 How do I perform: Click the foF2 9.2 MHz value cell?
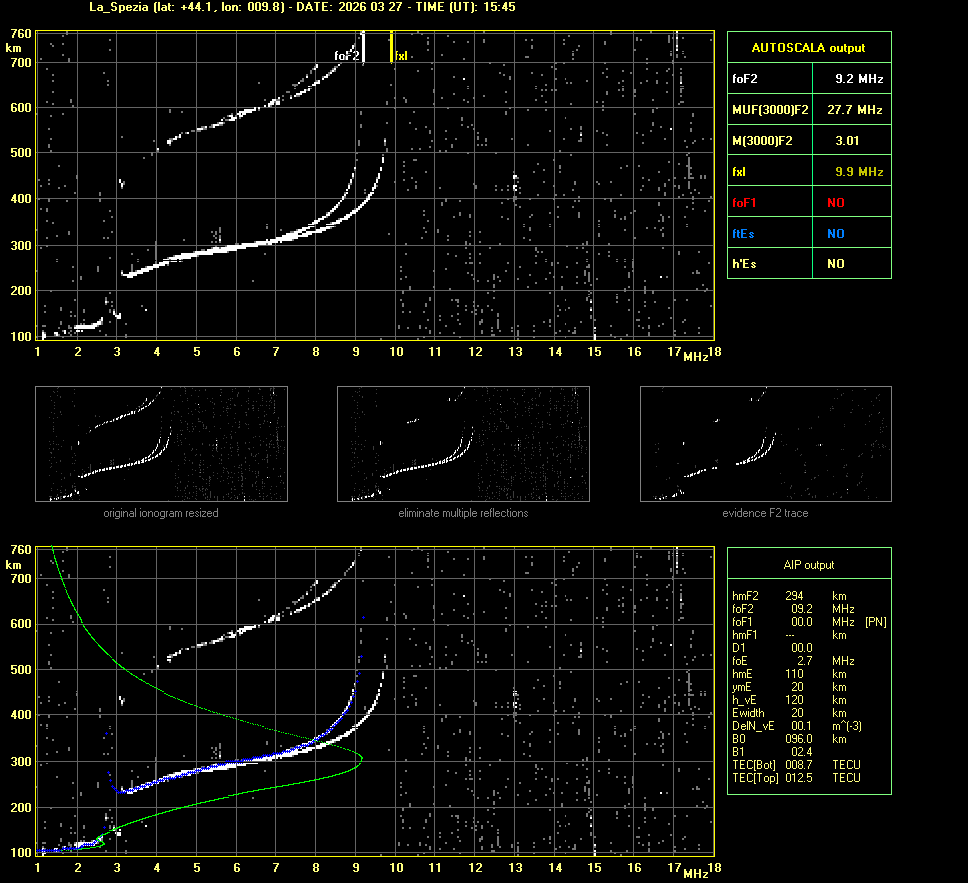[859, 78]
